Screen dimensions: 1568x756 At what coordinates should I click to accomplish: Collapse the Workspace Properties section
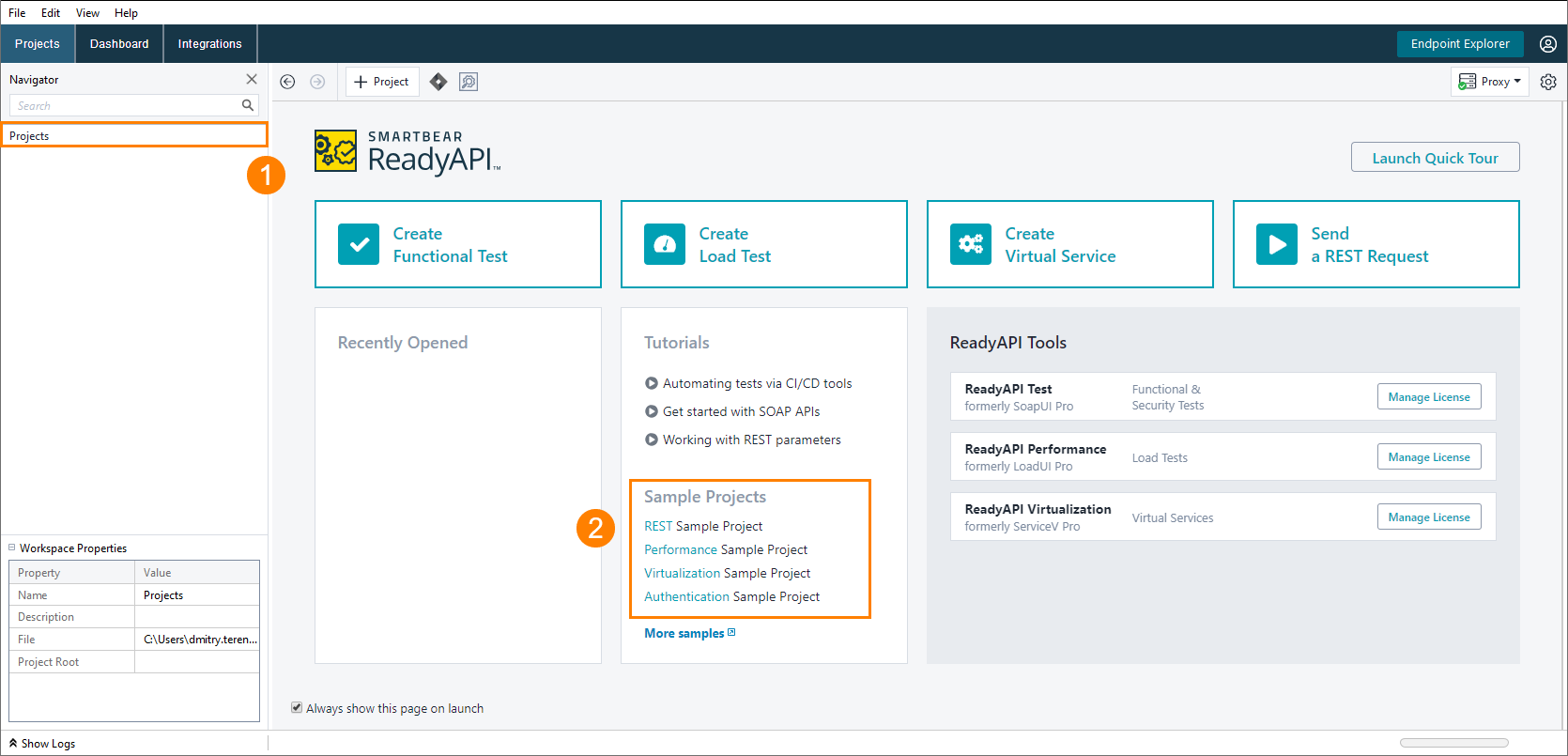(12, 548)
